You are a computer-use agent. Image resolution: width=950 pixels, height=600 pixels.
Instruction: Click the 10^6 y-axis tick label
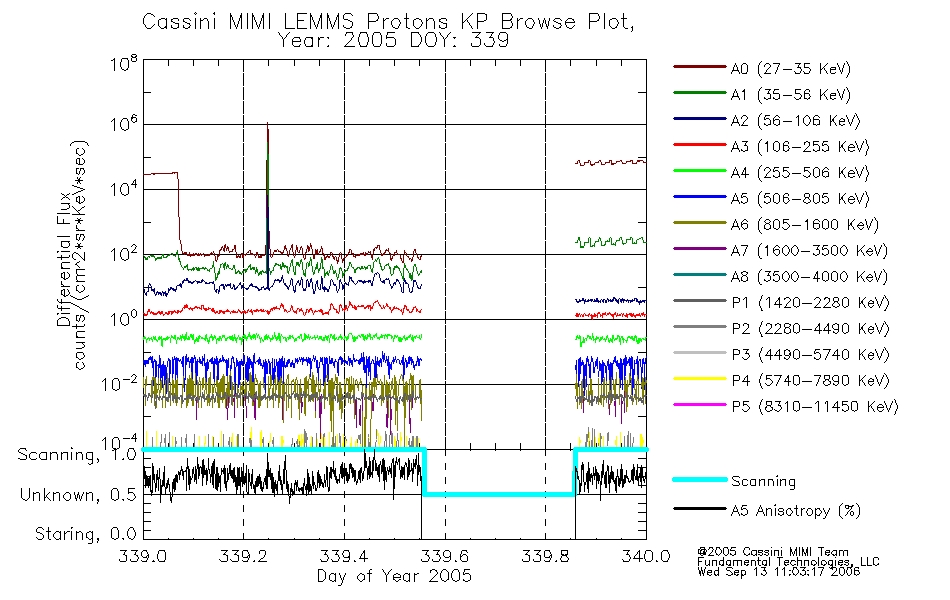[124, 125]
